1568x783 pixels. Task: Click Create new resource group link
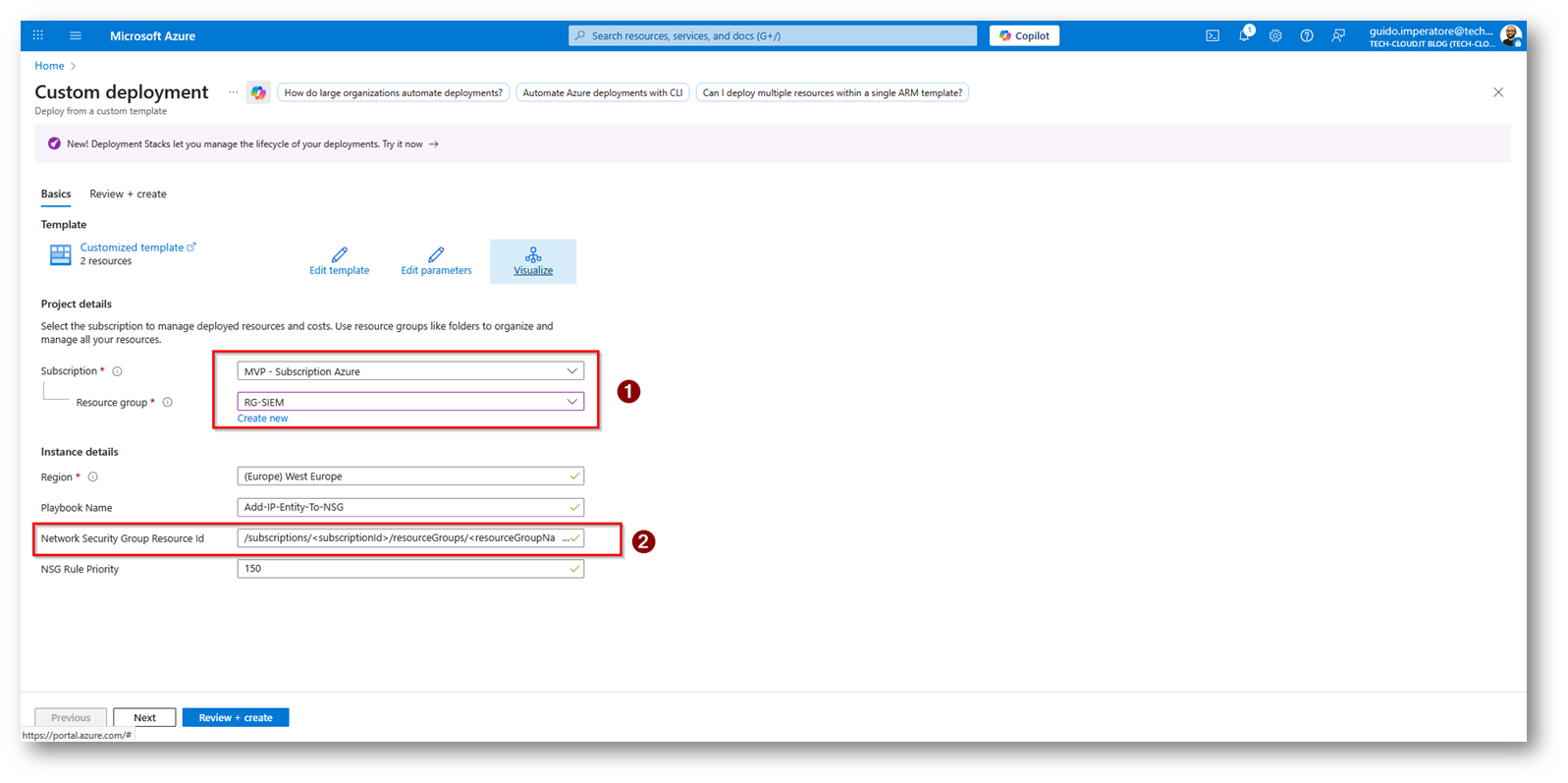(x=263, y=419)
